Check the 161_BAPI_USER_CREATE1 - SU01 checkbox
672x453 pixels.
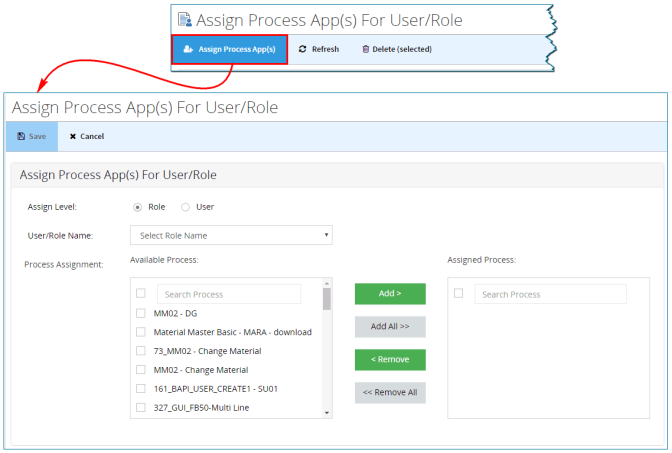click(141, 389)
